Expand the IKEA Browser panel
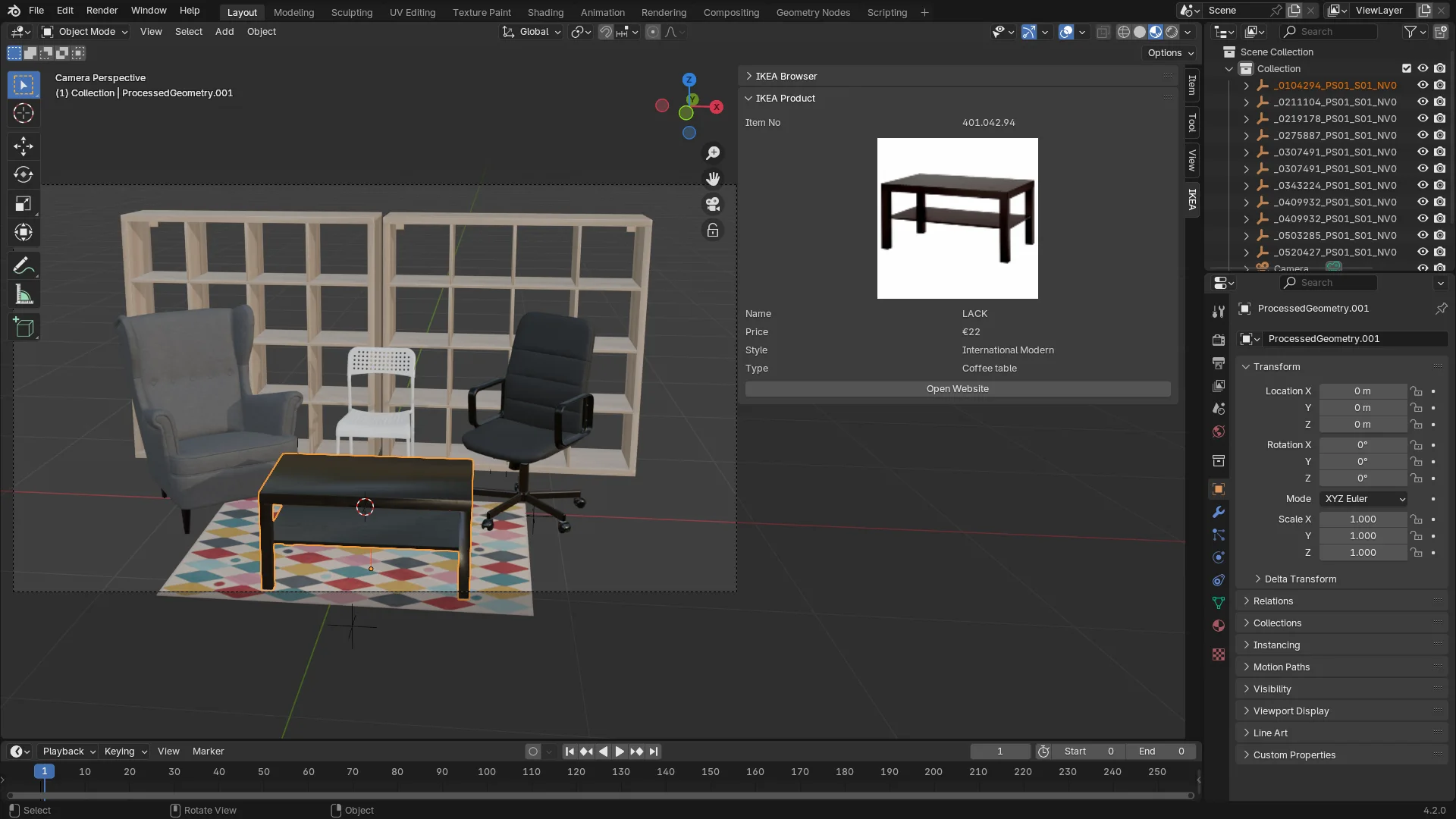The height and width of the screenshot is (819, 1456). pyautogui.click(x=786, y=76)
